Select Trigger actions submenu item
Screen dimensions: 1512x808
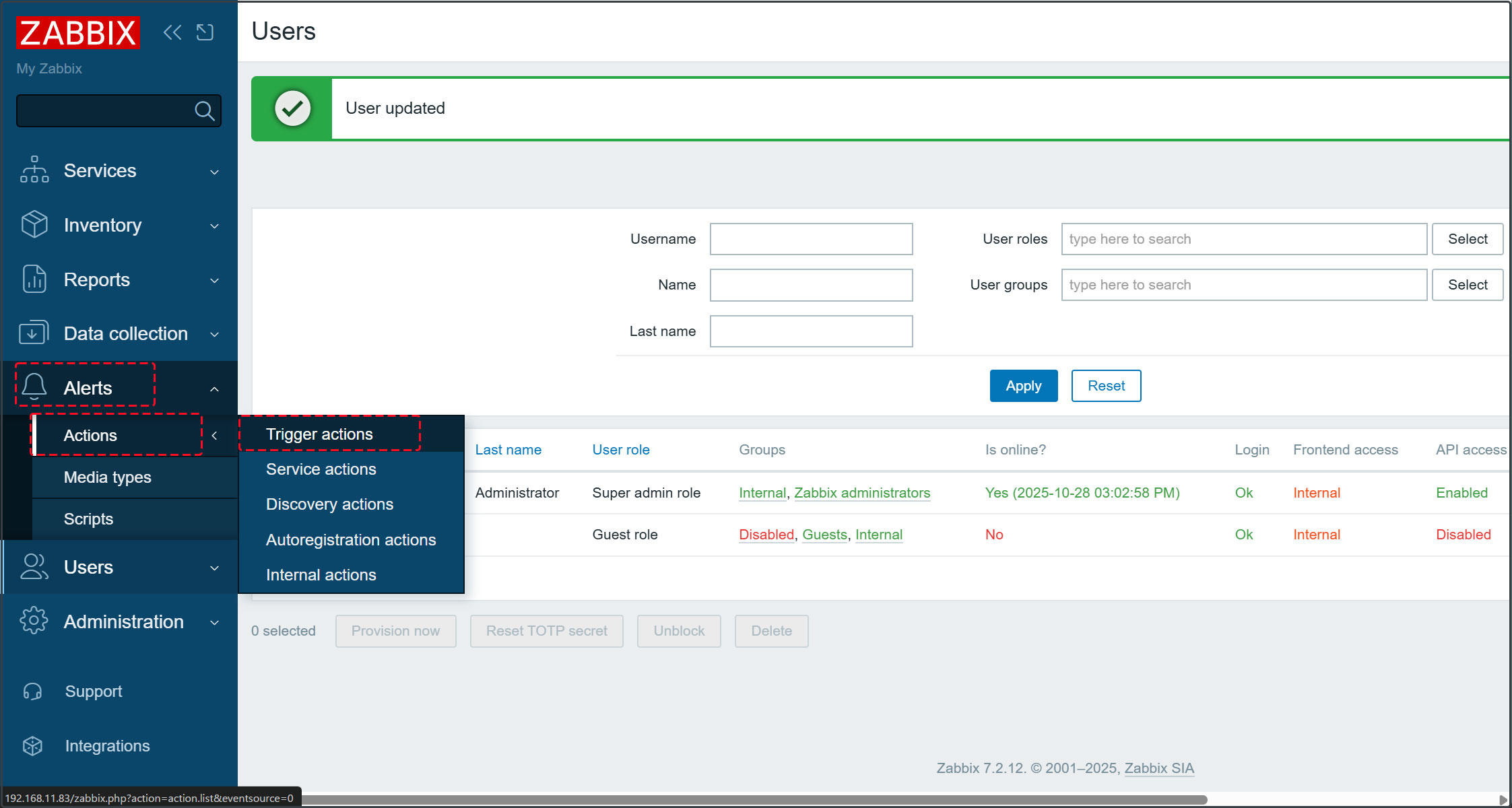[319, 434]
